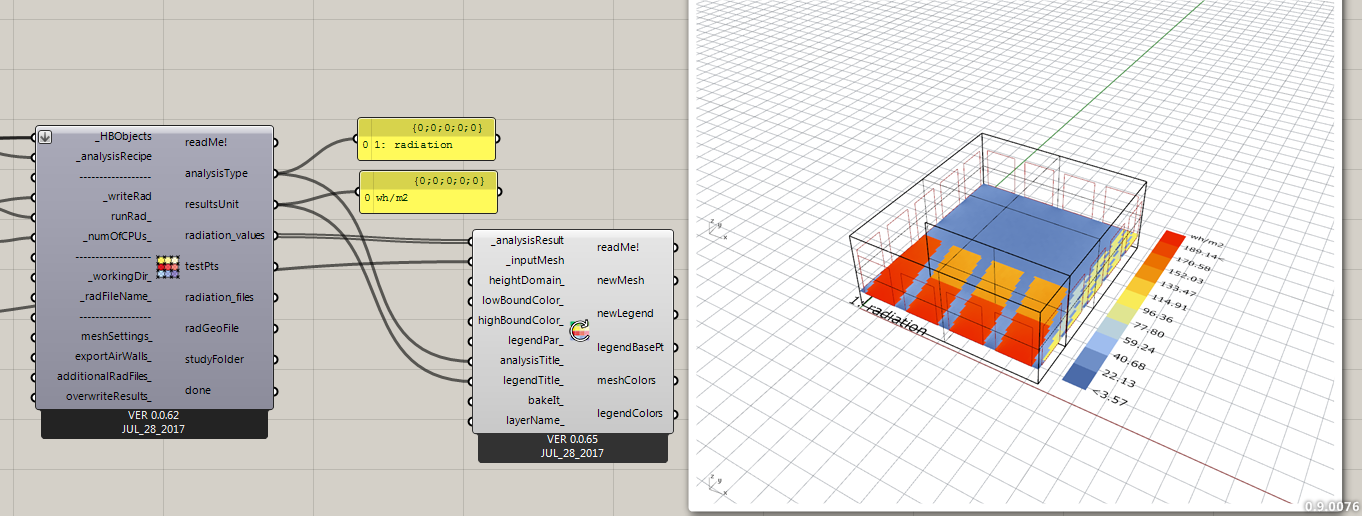This screenshot has height=516, width=1362.
Task: Click the lowBoundColor_ input
Action: pyautogui.click(x=523, y=300)
